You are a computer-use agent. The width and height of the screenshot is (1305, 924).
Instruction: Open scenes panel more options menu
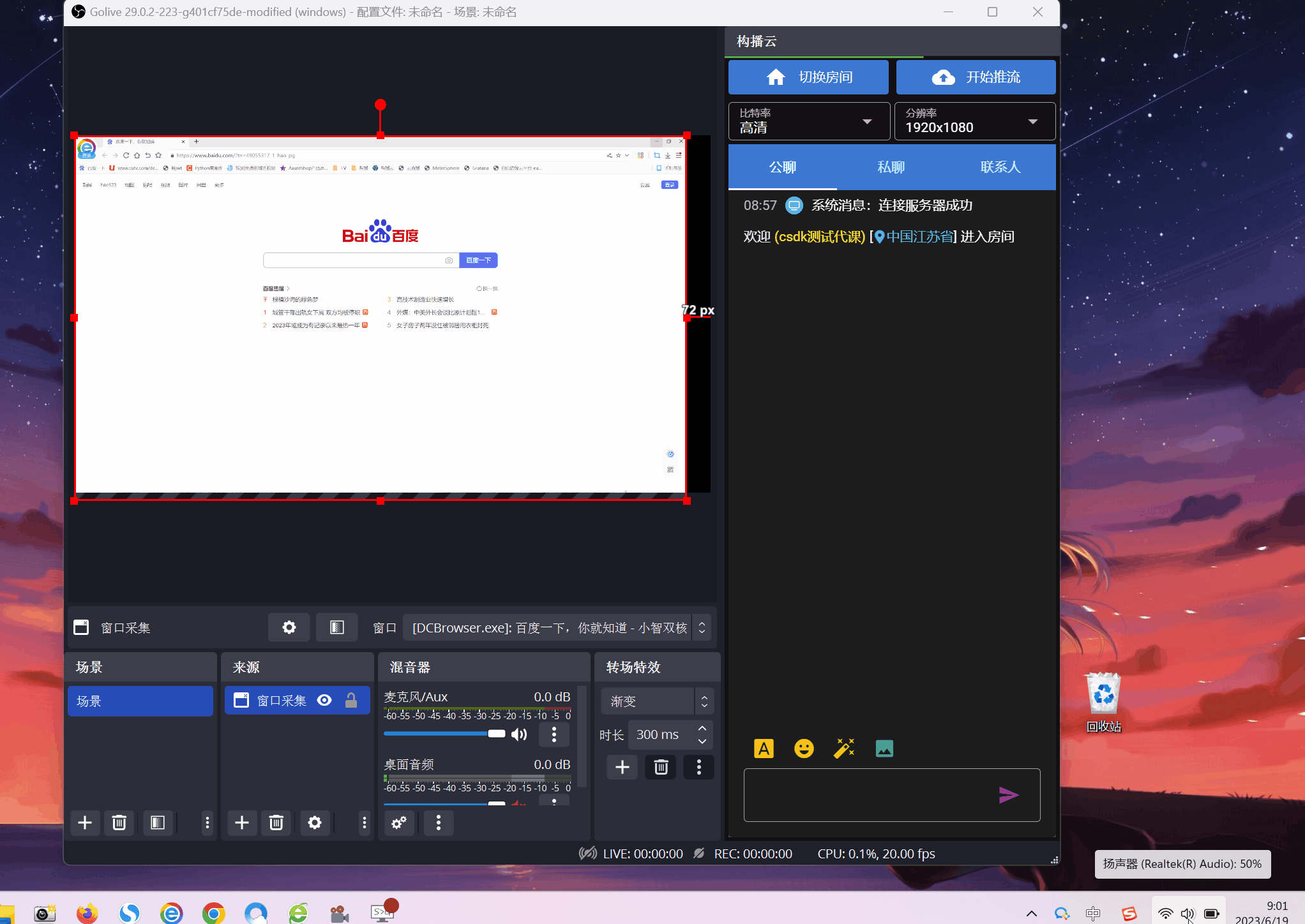pos(207,823)
